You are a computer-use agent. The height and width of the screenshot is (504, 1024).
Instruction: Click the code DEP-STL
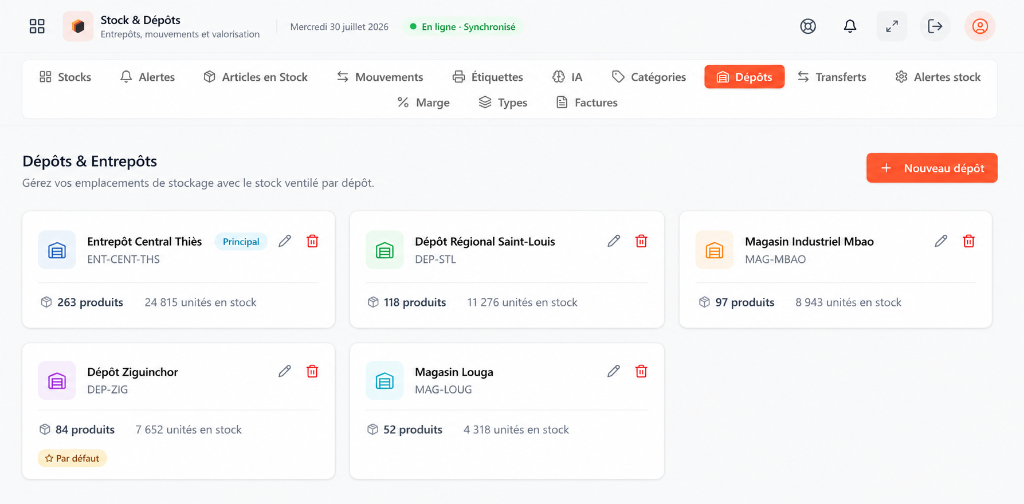coord(436,259)
